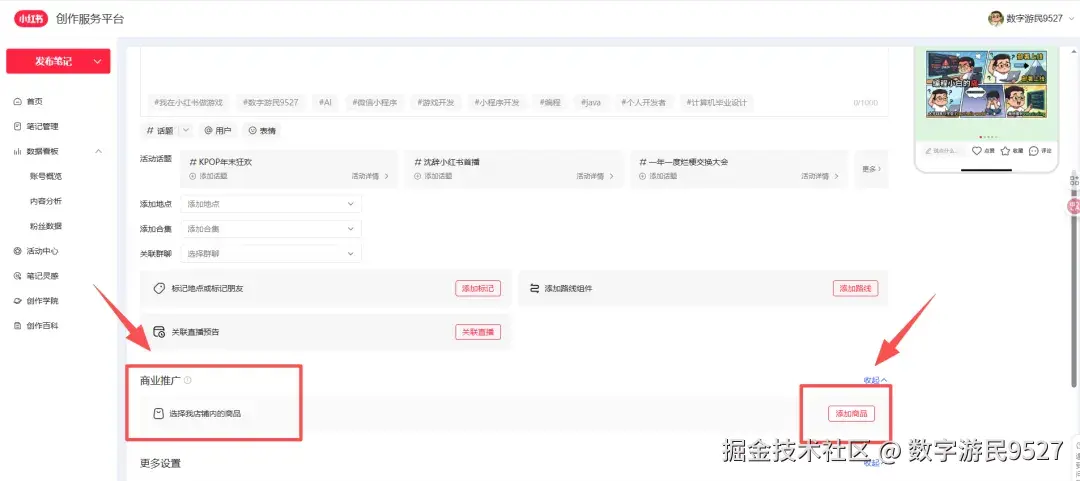Select the #个人开发者 tag
1080x481 pixels.
coord(643,103)
